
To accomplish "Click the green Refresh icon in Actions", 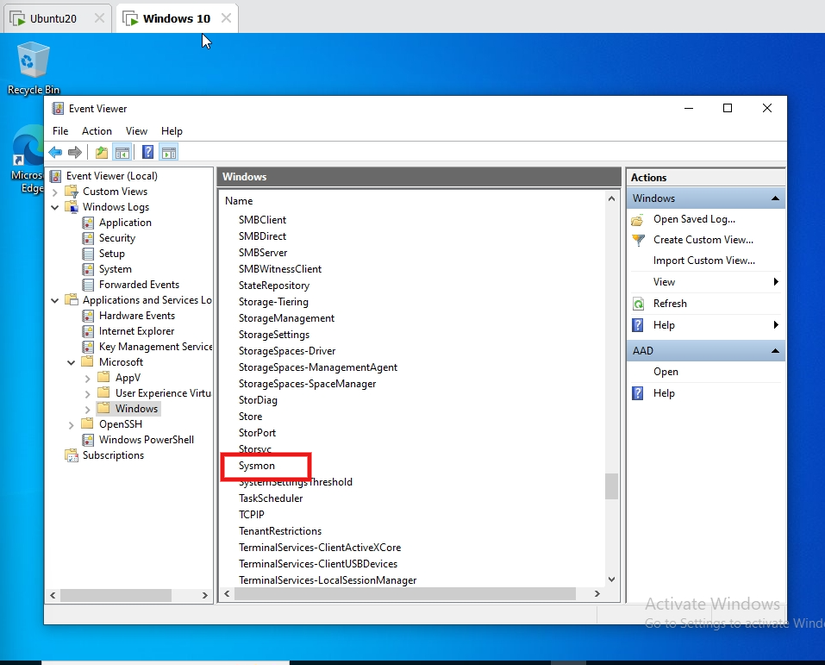I will (x=638, y=304).
